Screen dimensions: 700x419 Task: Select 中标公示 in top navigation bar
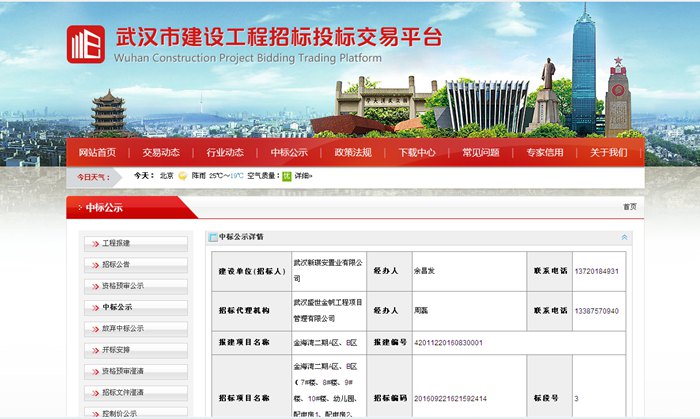click(x=289, y=152)
